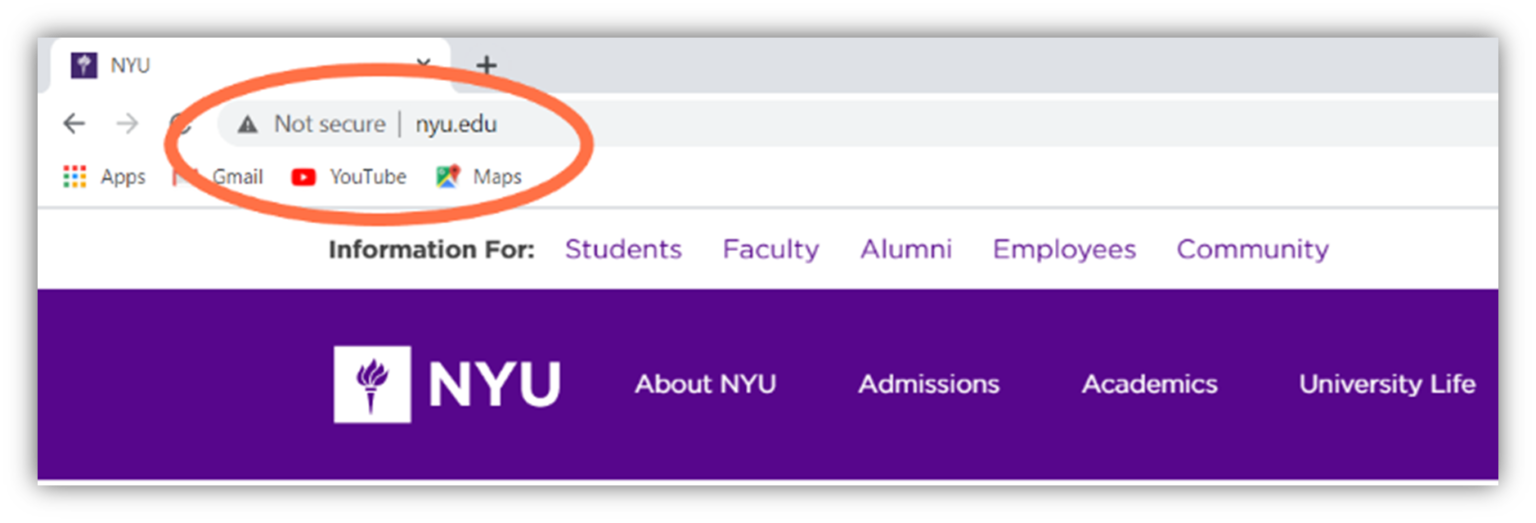Open a new tab with plus button
Screen dimensions: 1536x523
[486, 66]
